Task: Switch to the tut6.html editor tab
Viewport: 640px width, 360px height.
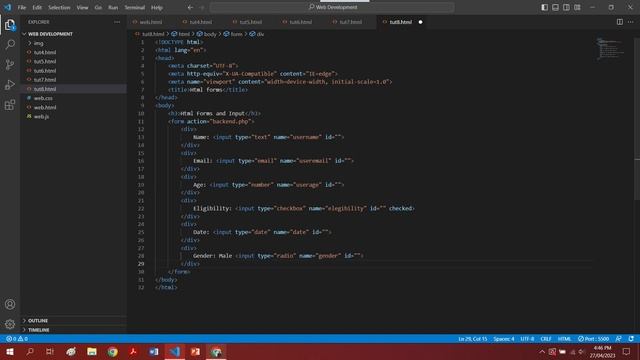Action: pos(301,22)
